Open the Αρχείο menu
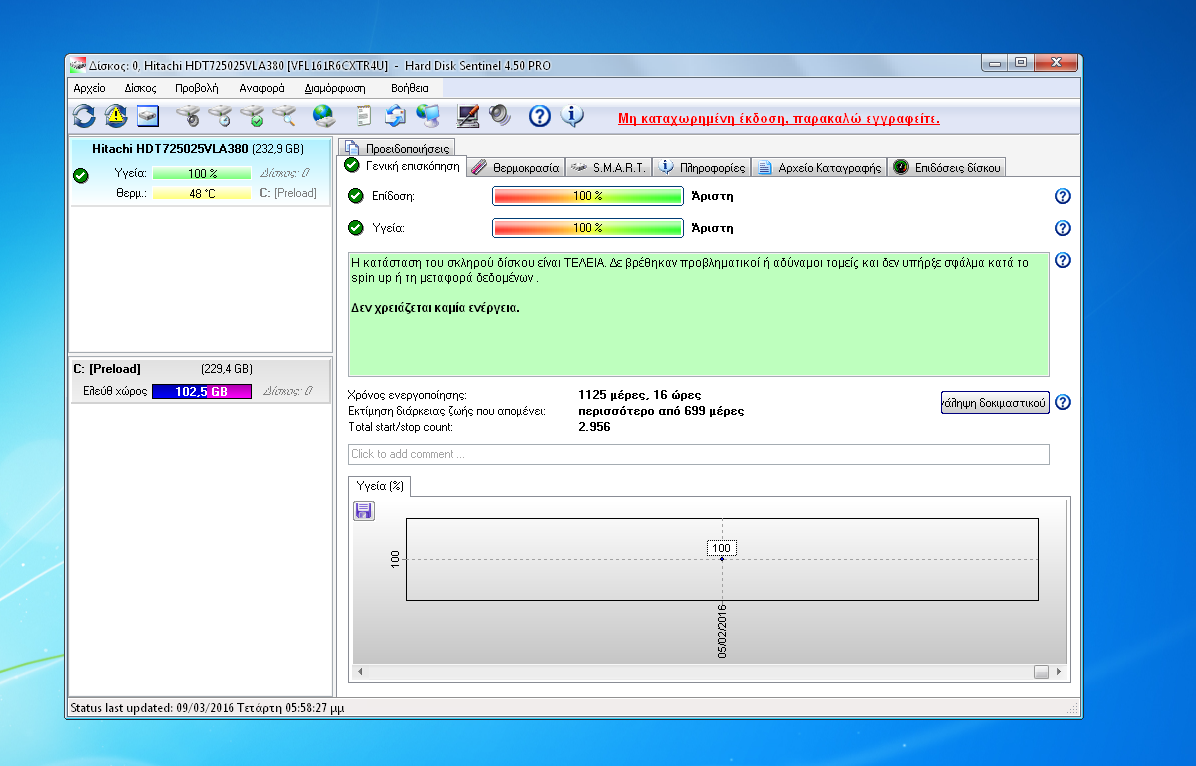Image resolution: width=1196 pixels, height=766 pixels. pos(89,89)
